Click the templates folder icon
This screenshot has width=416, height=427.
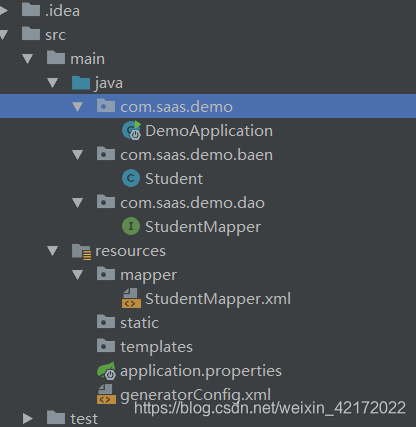pos(106,346)
